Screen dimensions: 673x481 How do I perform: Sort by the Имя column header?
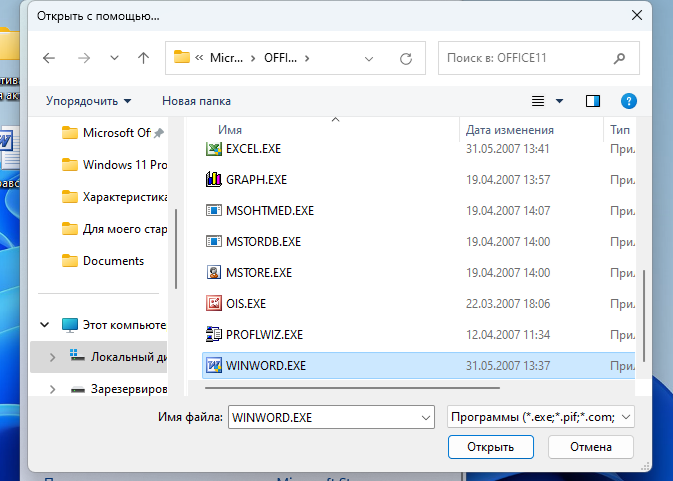[x=230, y=130]
